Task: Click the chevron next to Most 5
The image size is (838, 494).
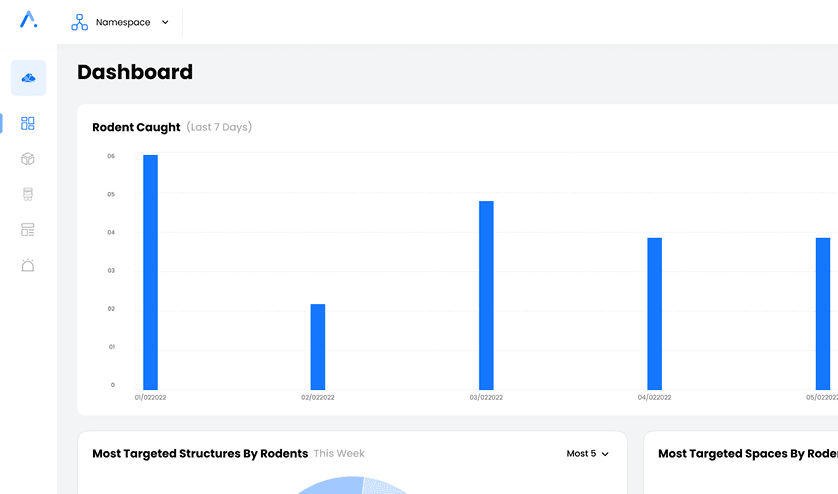Action: [x=605, y=454]
